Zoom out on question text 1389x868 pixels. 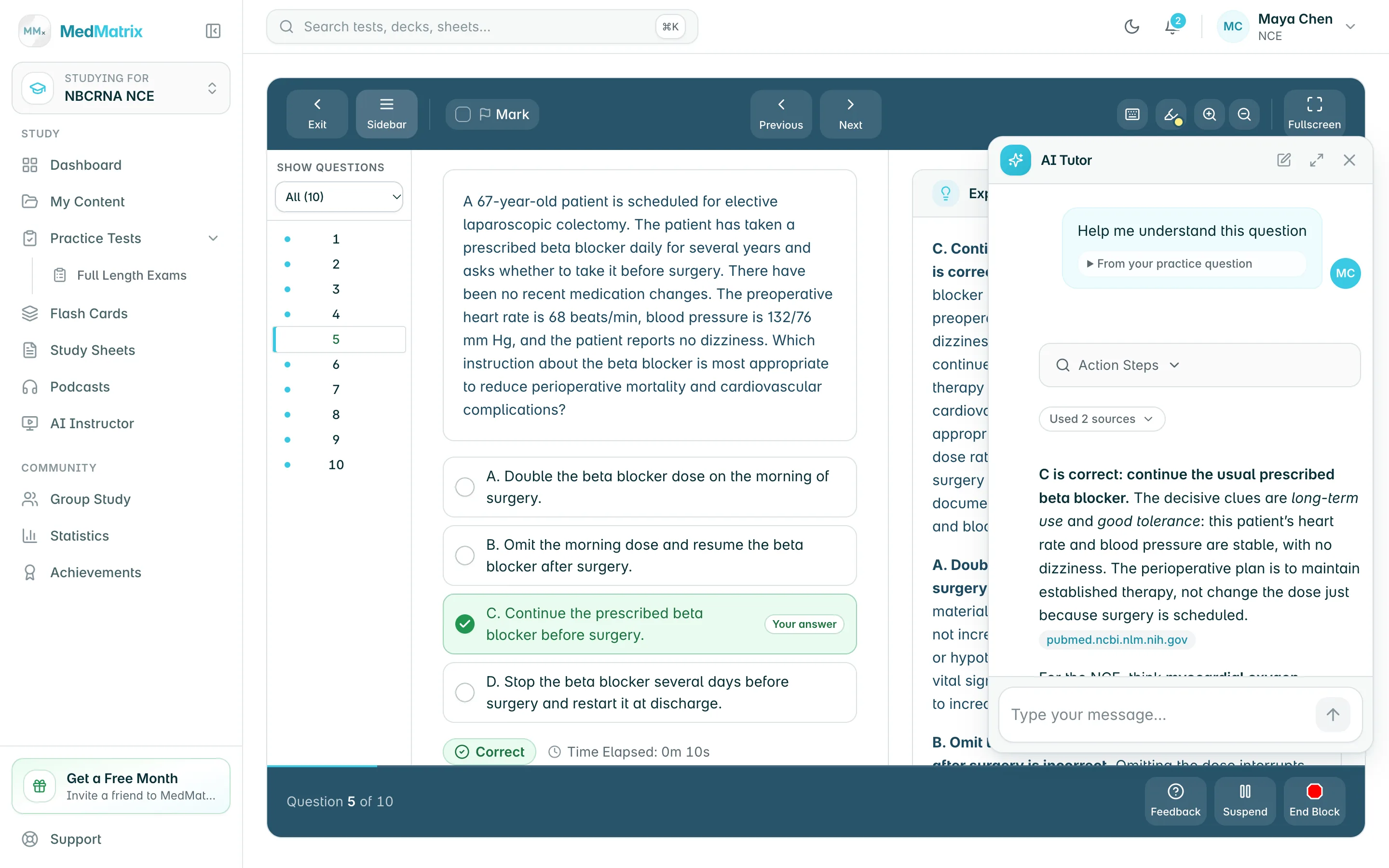pos(1244,114)
